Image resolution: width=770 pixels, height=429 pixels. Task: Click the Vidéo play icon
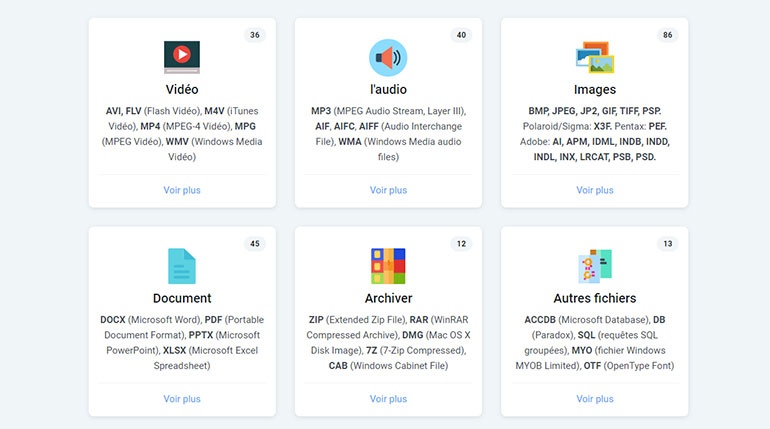pos(182,57)
